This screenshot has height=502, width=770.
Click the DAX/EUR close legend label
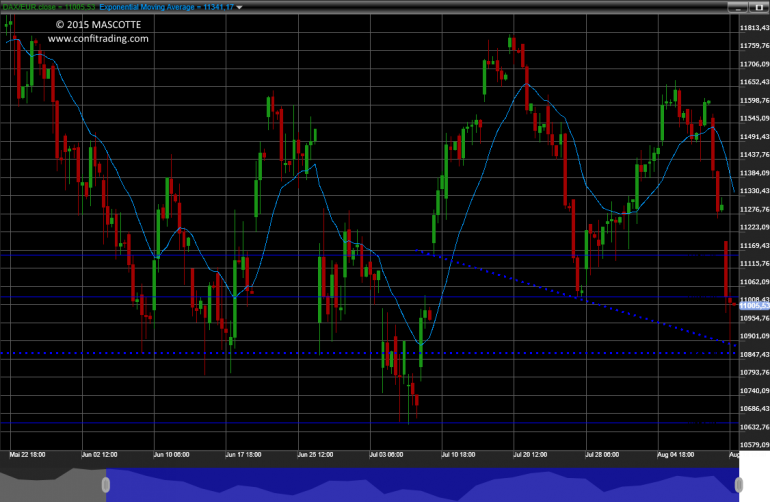point(49,7)
